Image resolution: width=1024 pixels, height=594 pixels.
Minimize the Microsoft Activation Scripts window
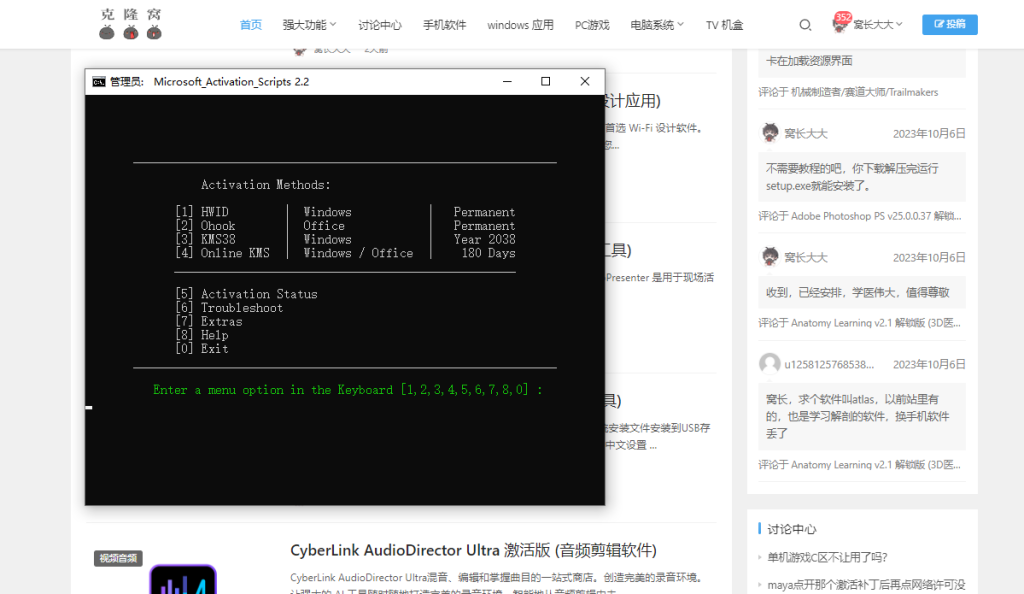(x=507, y=82)
